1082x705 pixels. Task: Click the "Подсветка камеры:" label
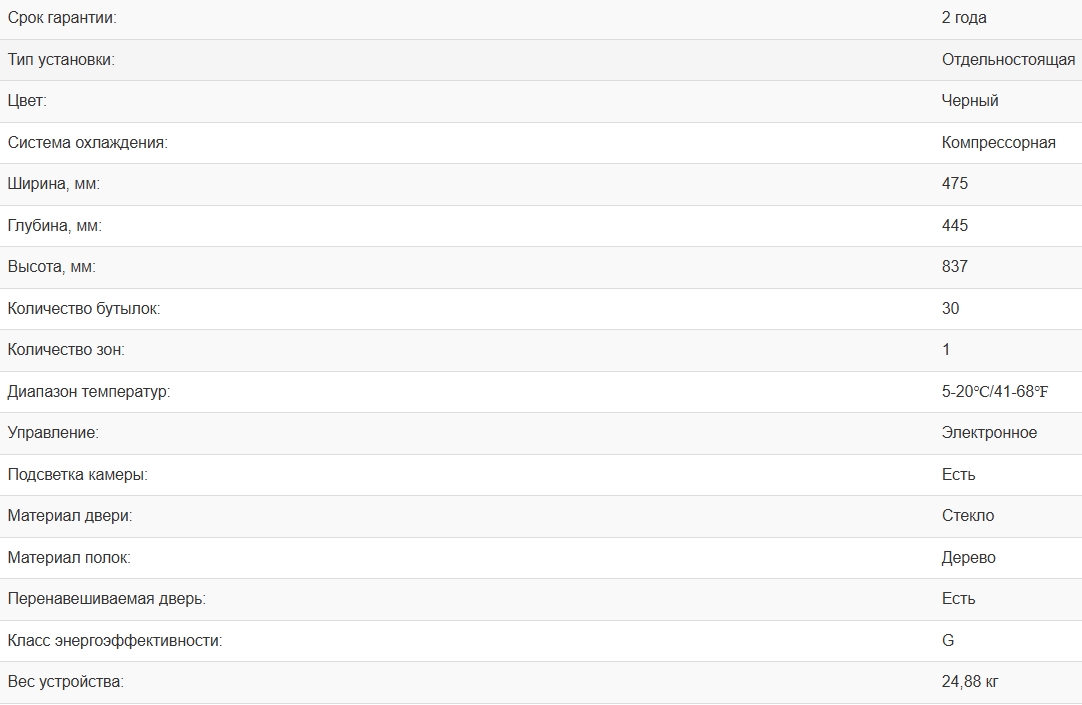pyautogui.click(x=77, y=475)
